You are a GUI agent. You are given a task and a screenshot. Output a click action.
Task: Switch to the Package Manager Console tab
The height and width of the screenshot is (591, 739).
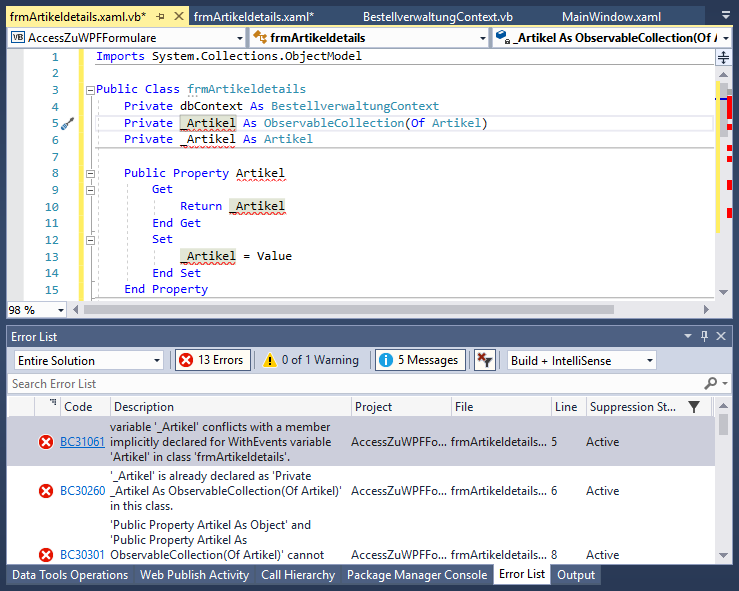pos(416,575)
